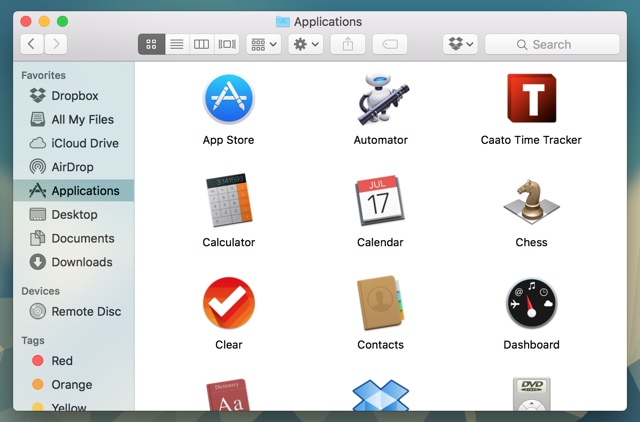This screenshot has height=422, width=640.
Task: Minimize the window with yellow button
Action: coord(44,21)
